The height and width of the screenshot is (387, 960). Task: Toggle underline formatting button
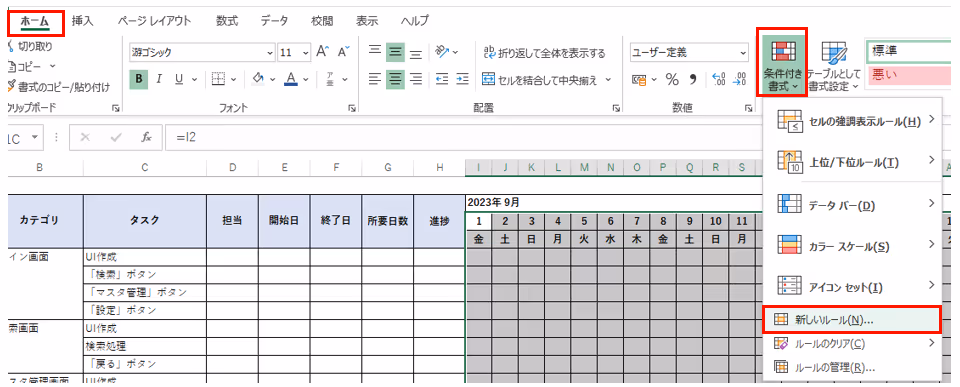(179, 79)
